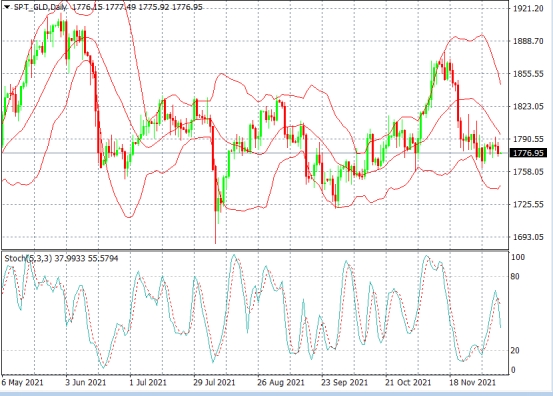Click the 29 Jul 2021 date label
This screenshot has height=396, width=553.
coord(214,382)
